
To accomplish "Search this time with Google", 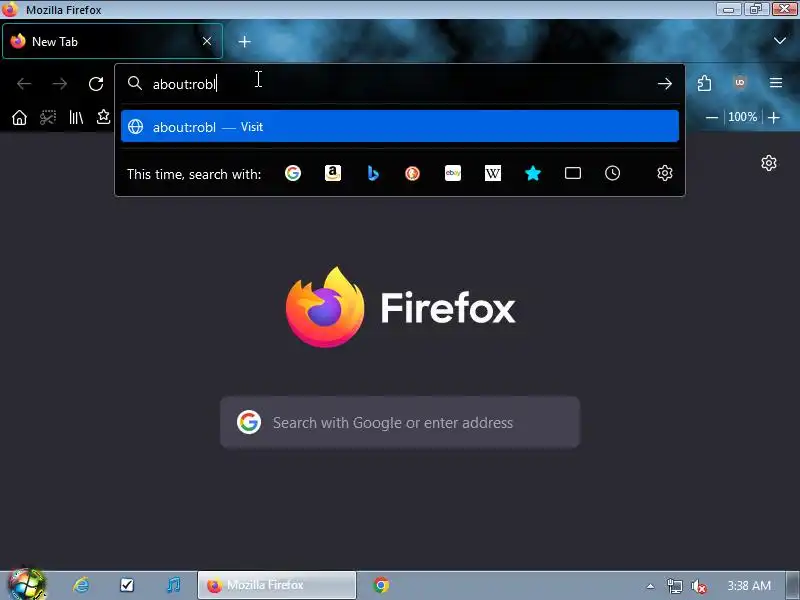I will pos(293,173).
